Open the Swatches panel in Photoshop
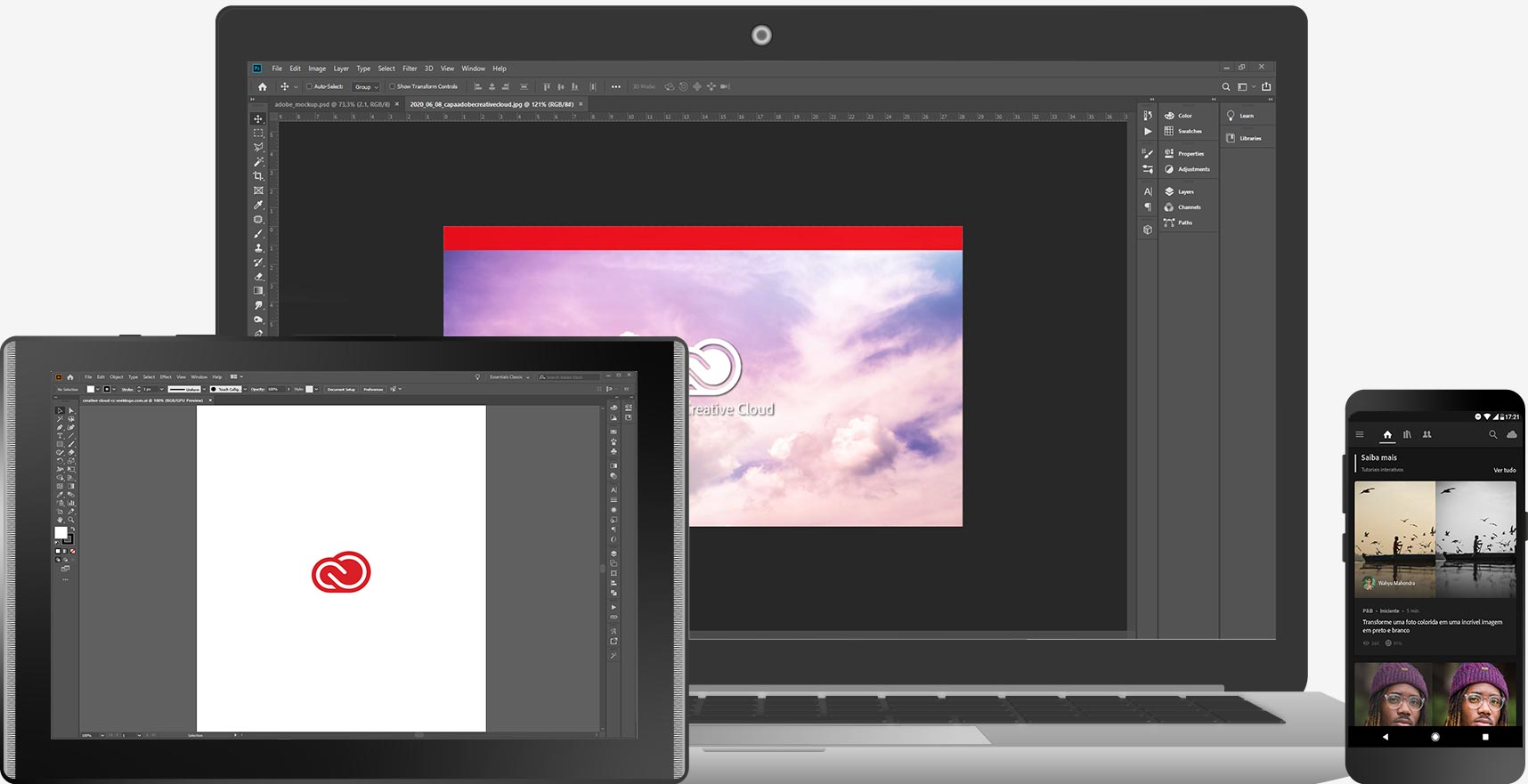Image resolution: width=1528 pixels, height=784 pixels. (x=1183, y=131)
